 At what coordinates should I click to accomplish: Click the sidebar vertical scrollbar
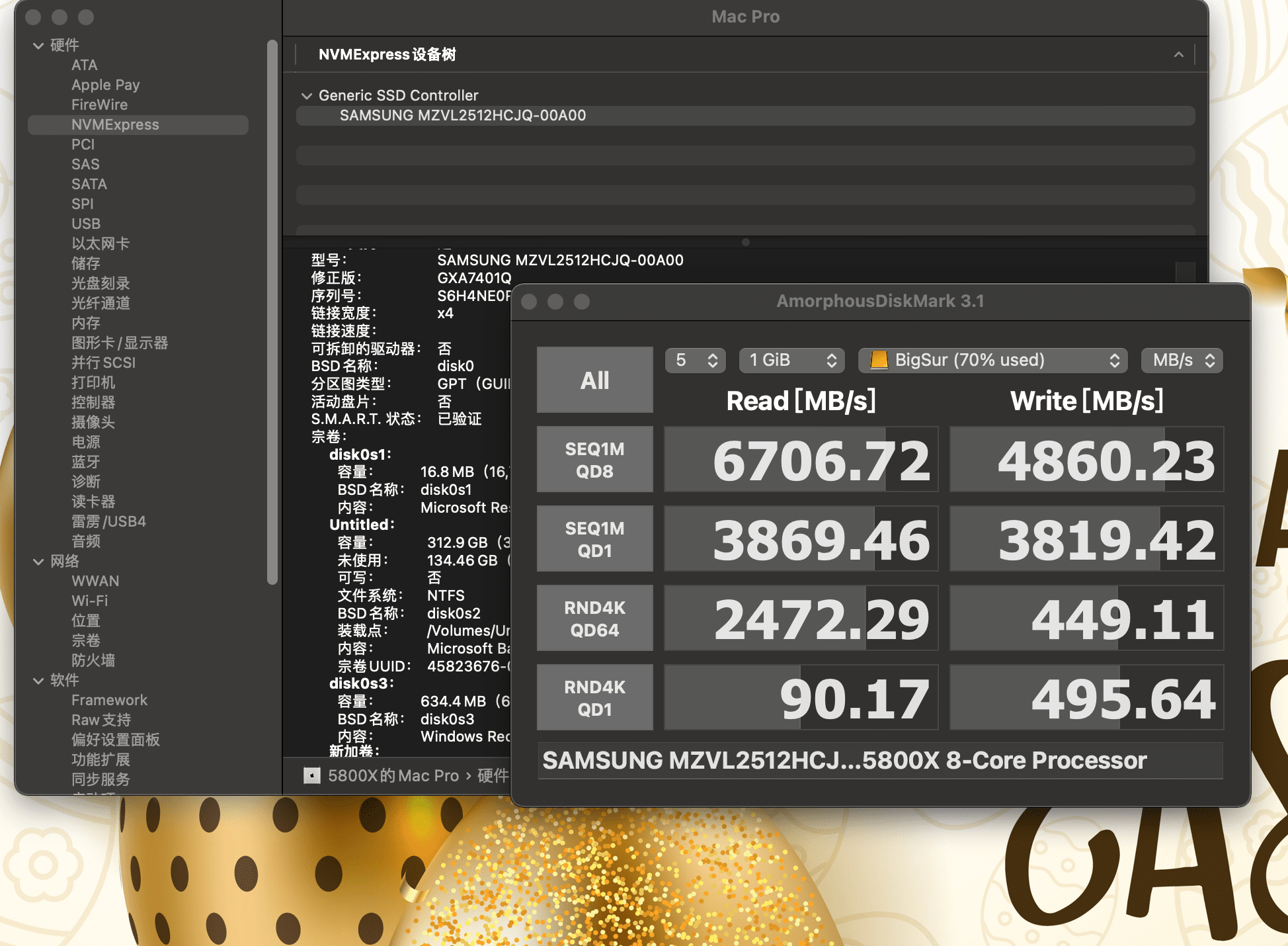pos(272,312)
